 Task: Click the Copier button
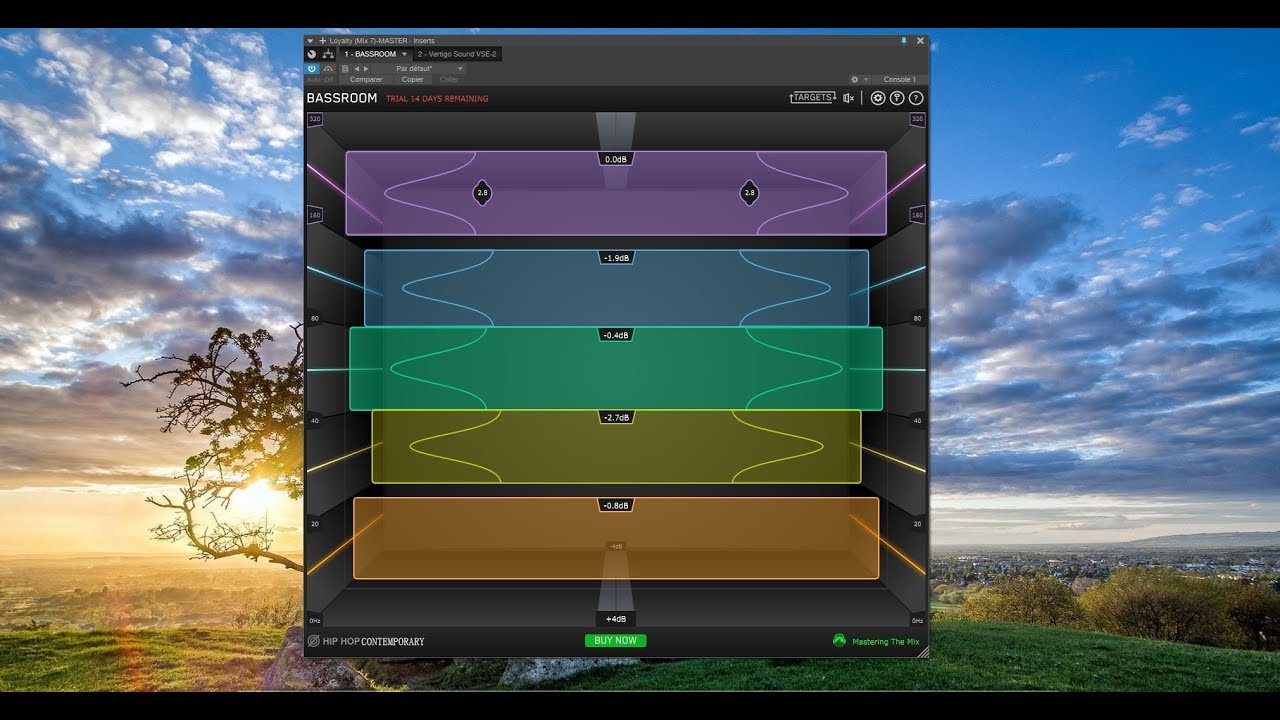(412, 80)
